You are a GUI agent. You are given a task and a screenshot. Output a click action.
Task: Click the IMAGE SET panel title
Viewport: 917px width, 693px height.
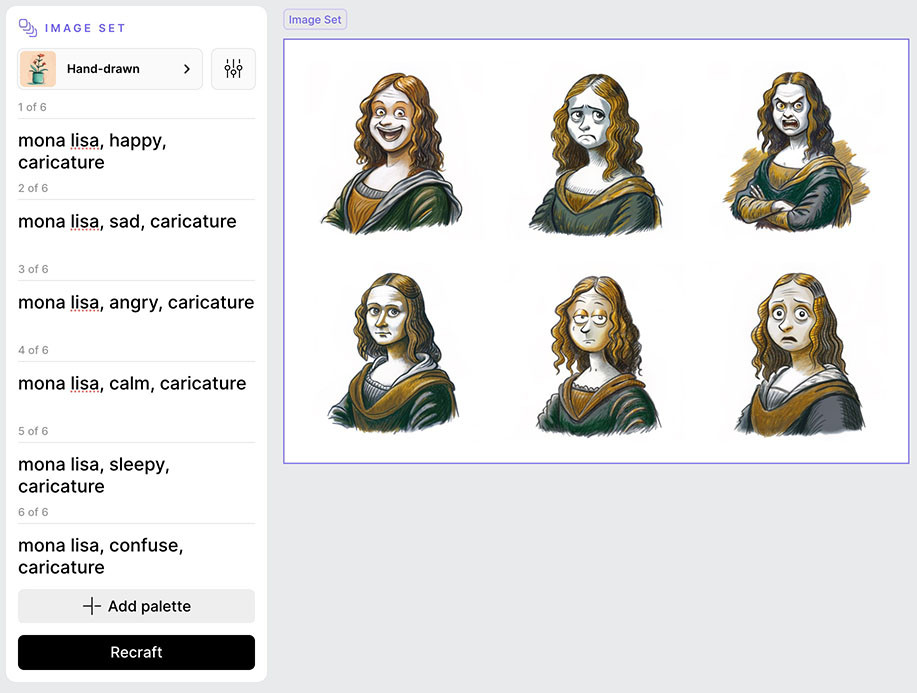tap(85, 28)
